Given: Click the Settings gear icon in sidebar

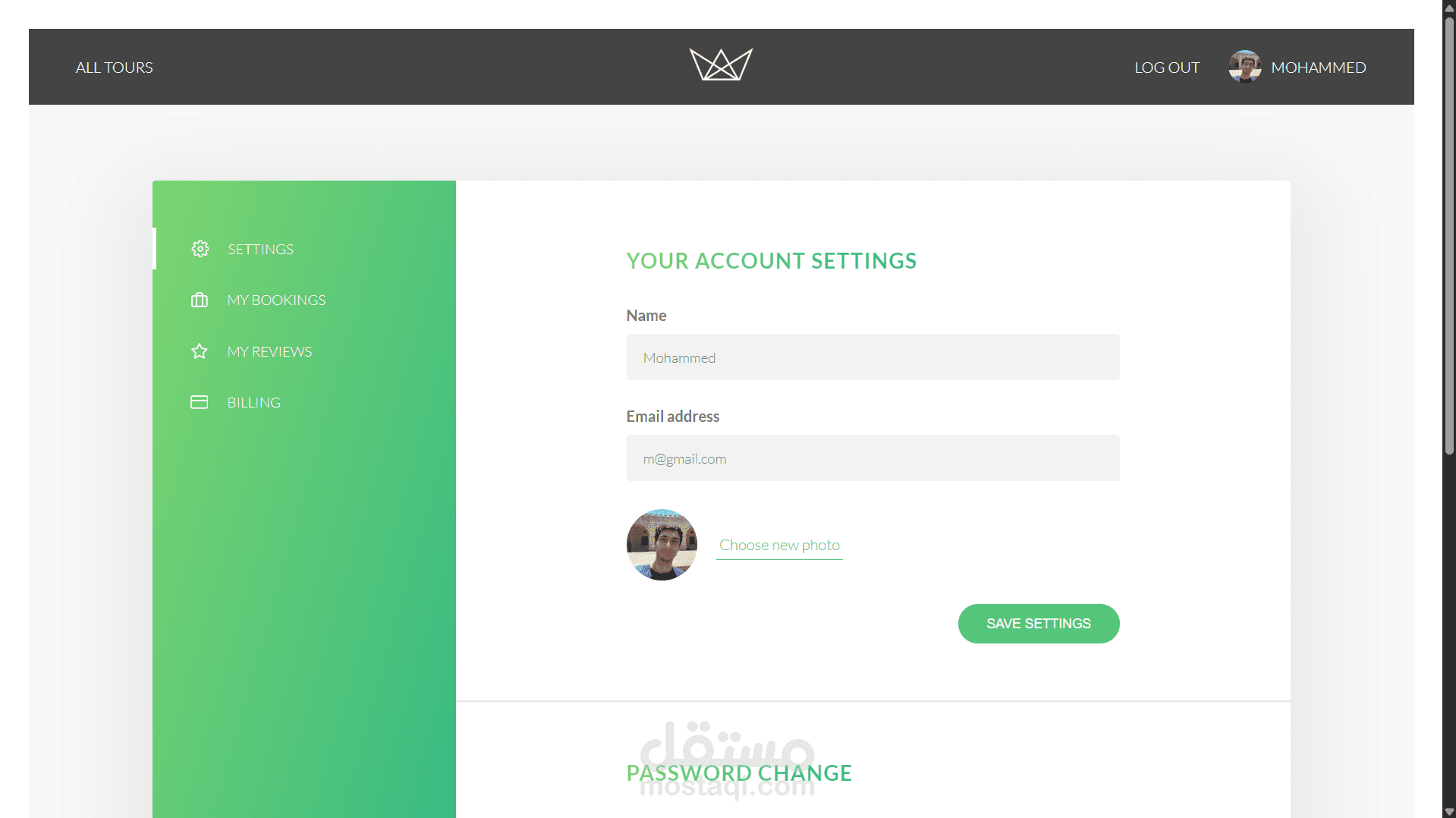Looking at the screenshot, I should click(x=200, y=249).
